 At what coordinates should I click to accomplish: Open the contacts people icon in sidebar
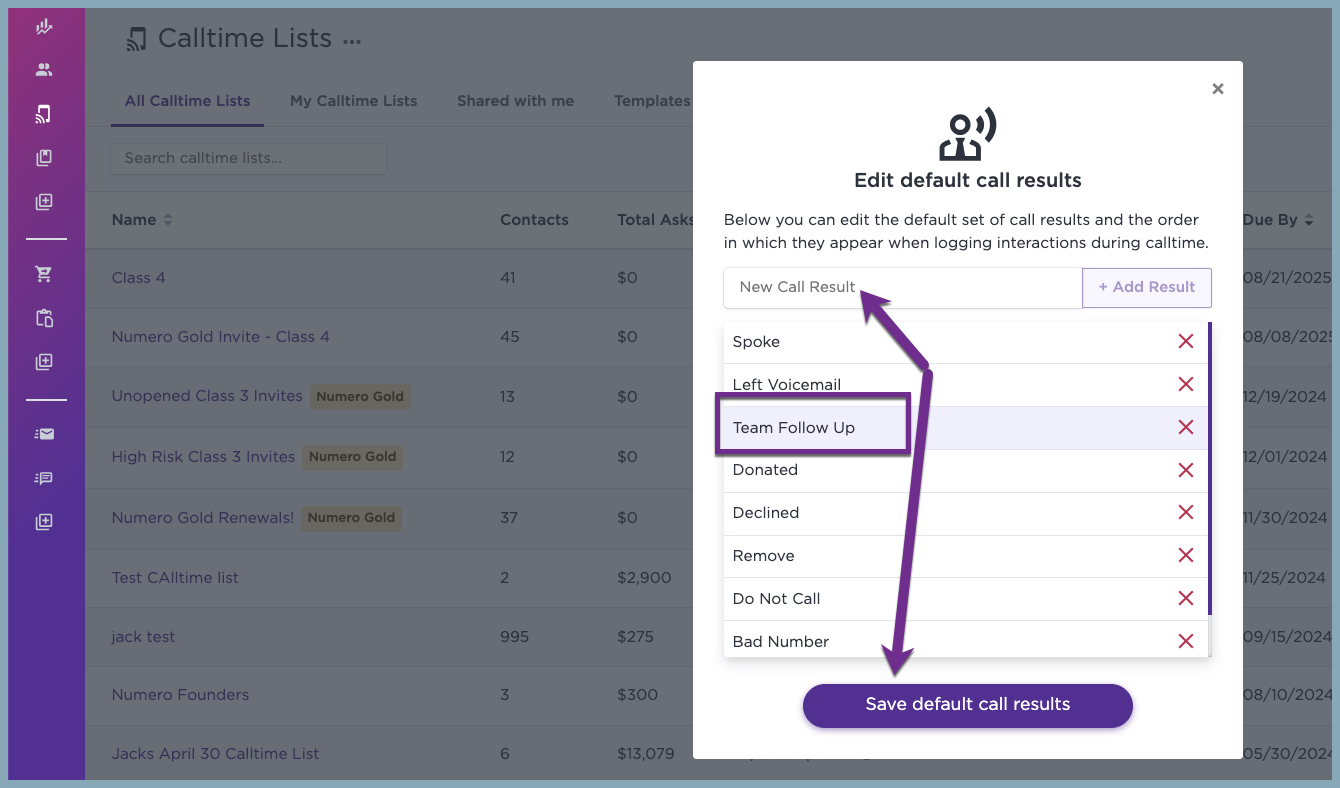[43, 70]
